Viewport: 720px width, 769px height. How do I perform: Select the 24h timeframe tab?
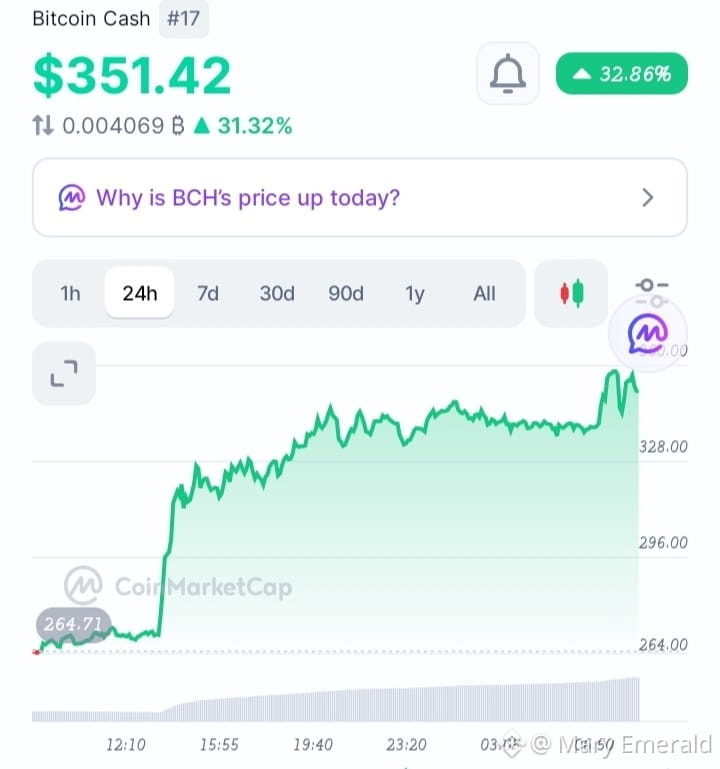coord(140,293)
